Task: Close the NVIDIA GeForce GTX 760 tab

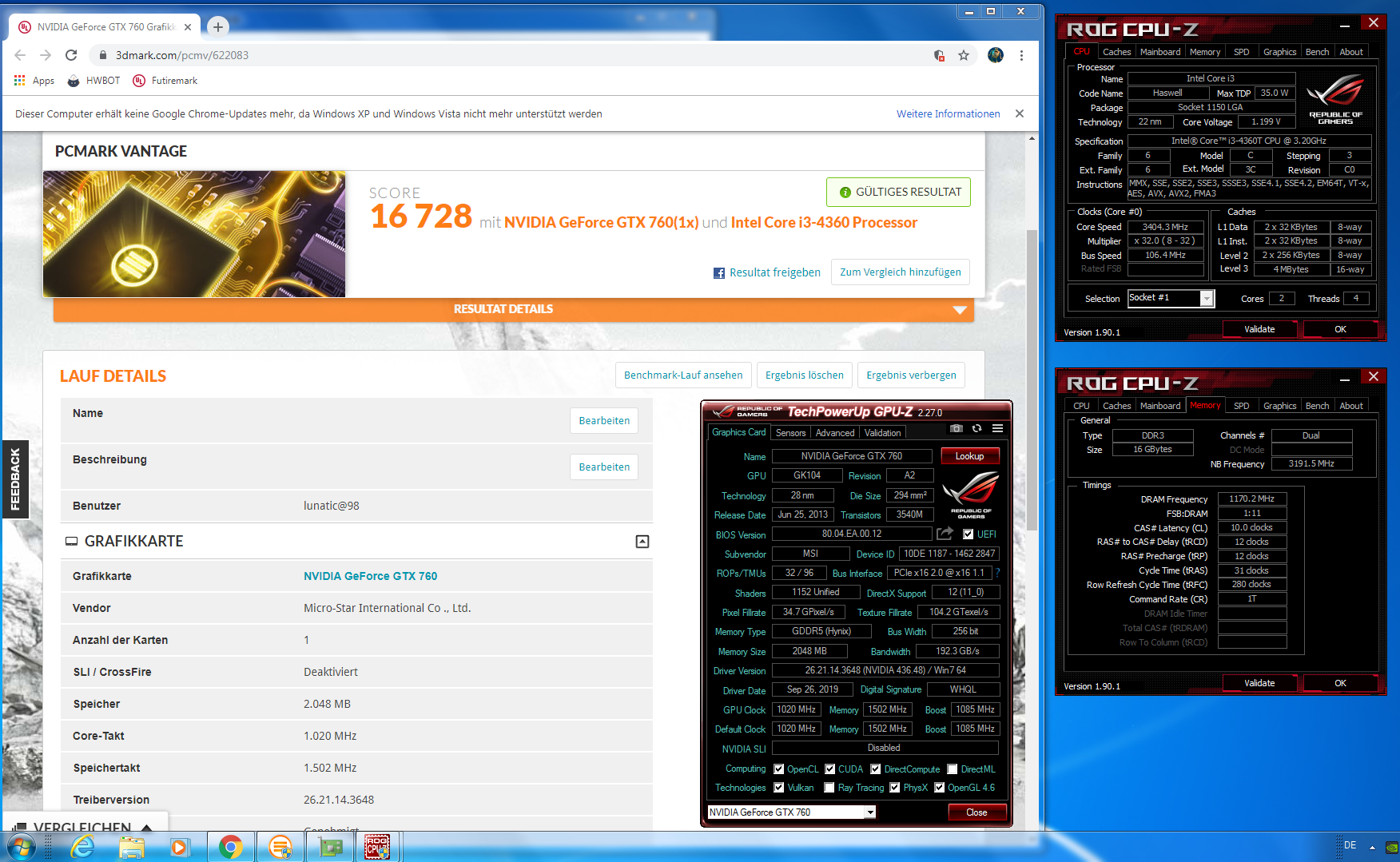Action: [188, 27]
